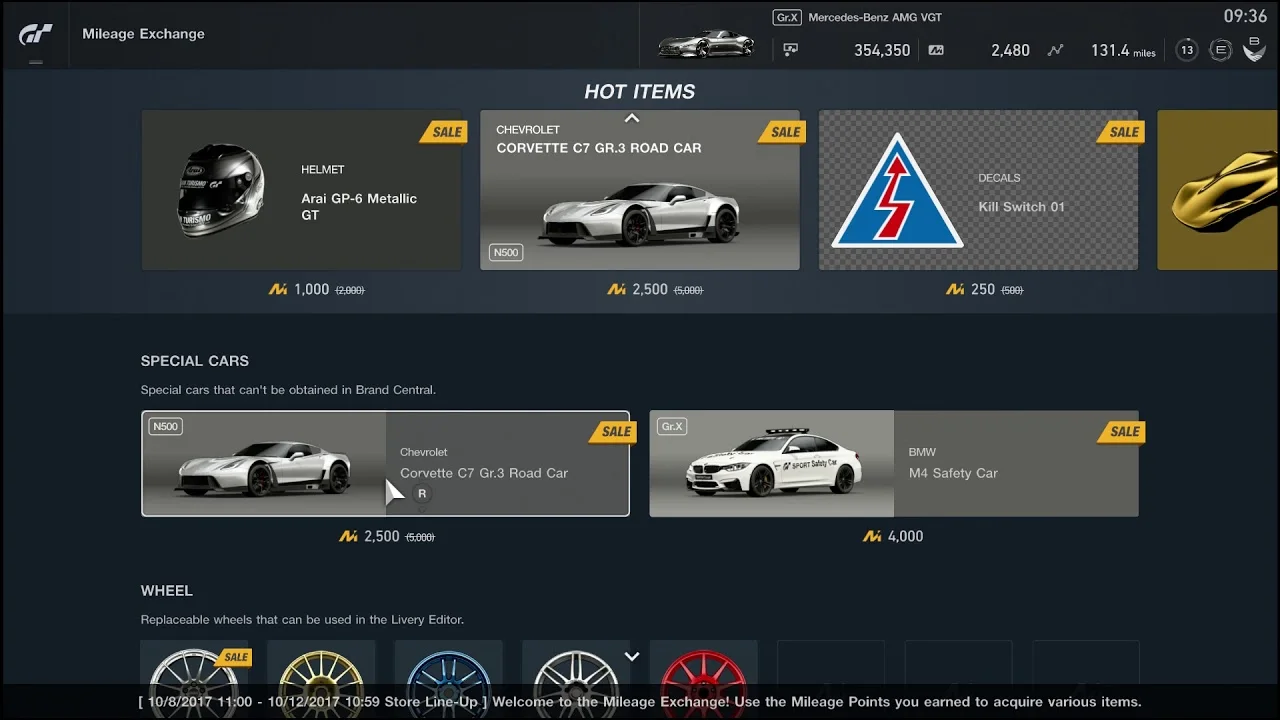
Task: Click SALE tag on Kill Switch decal
Action: click(x=1121, y=132)
